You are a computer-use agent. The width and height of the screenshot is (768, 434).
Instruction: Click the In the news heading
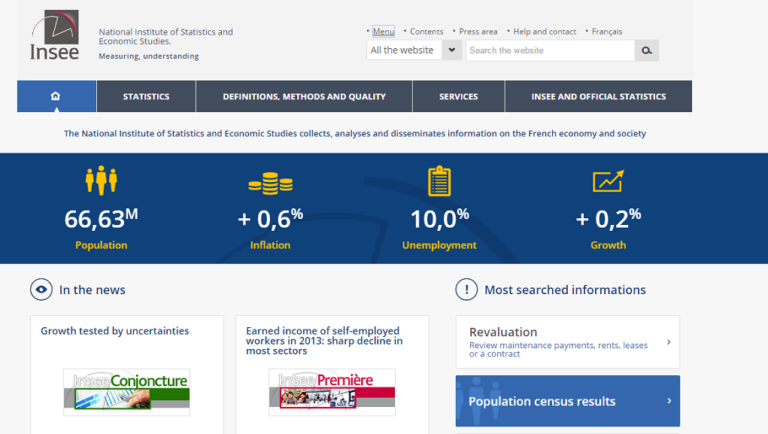coord(92,289)
